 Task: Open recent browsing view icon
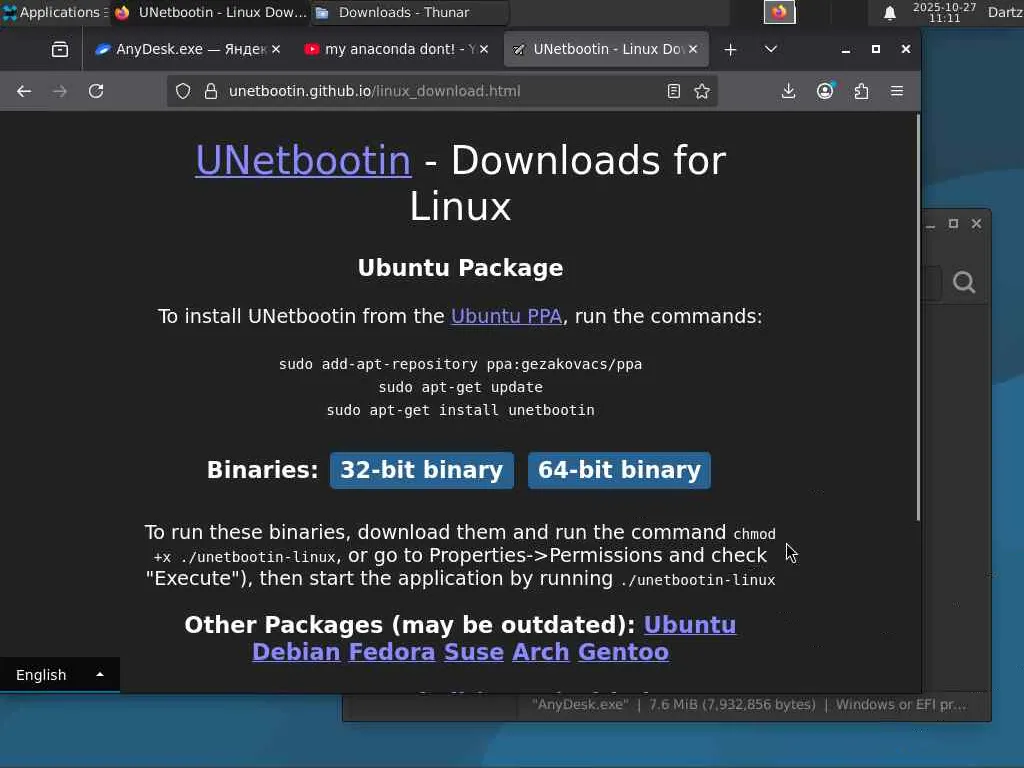pyautogui.click(x=60, y=50)
